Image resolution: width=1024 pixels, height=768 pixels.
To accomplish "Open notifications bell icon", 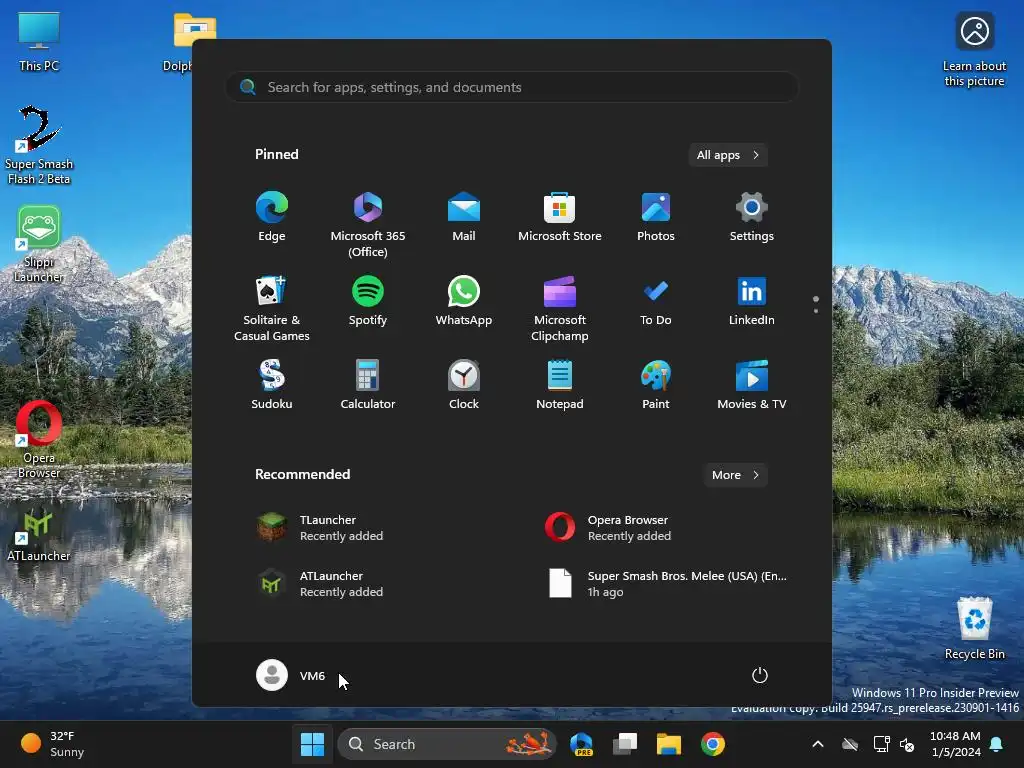I will coord(997,744).
